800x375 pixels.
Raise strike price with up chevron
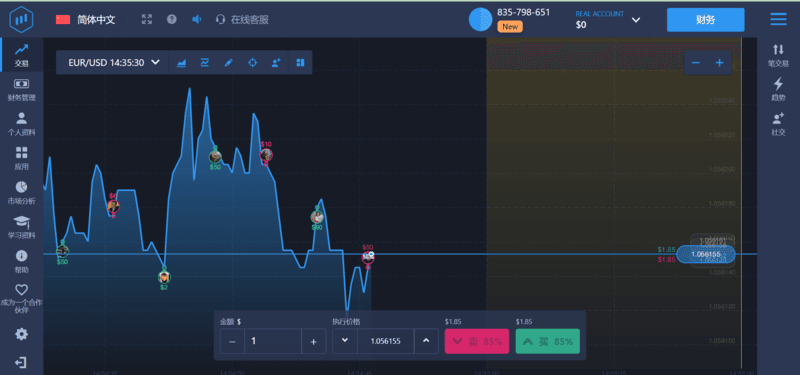pos(427,341)
